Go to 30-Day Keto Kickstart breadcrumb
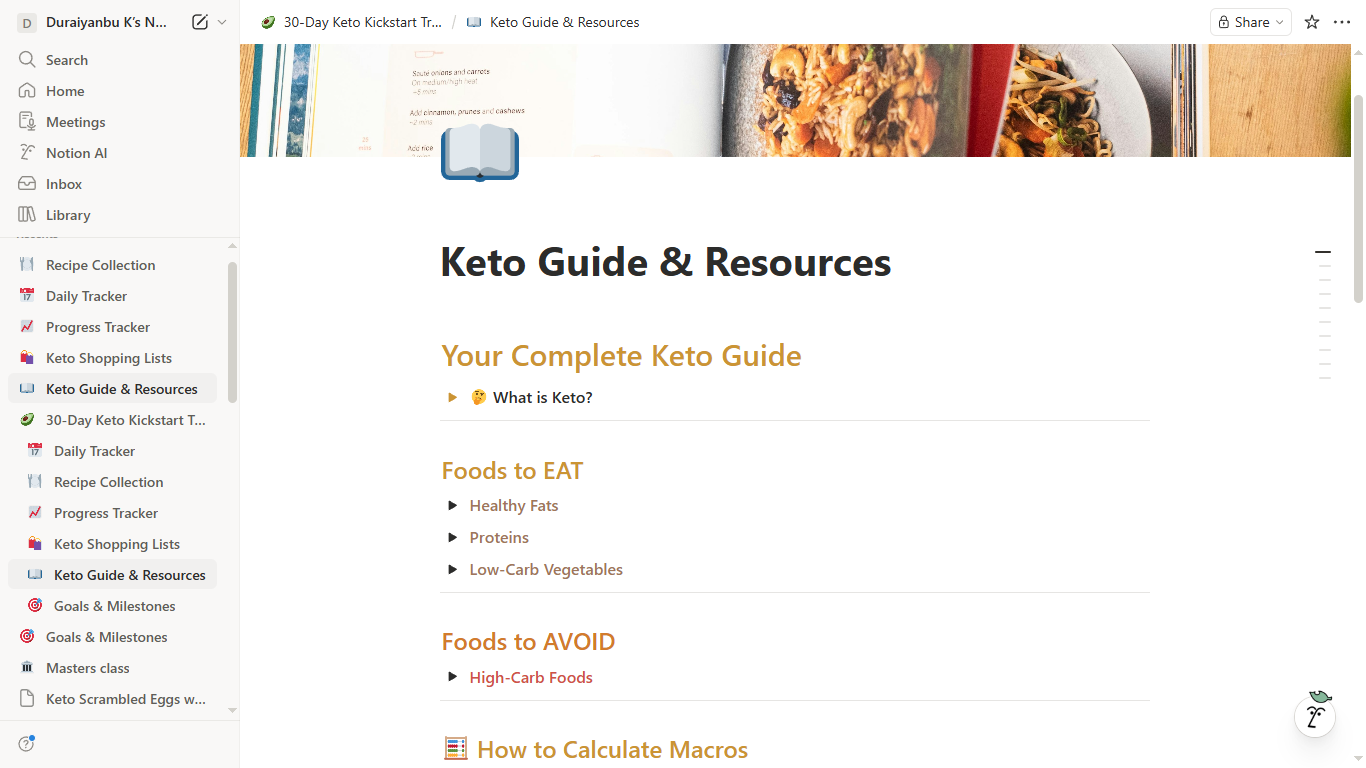This screenshot has height=768, width=1366. coord(352,22)
